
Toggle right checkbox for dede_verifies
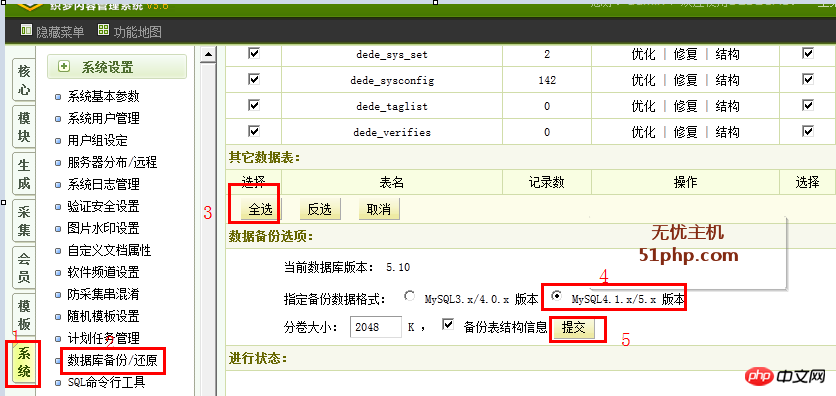(808, 131)
